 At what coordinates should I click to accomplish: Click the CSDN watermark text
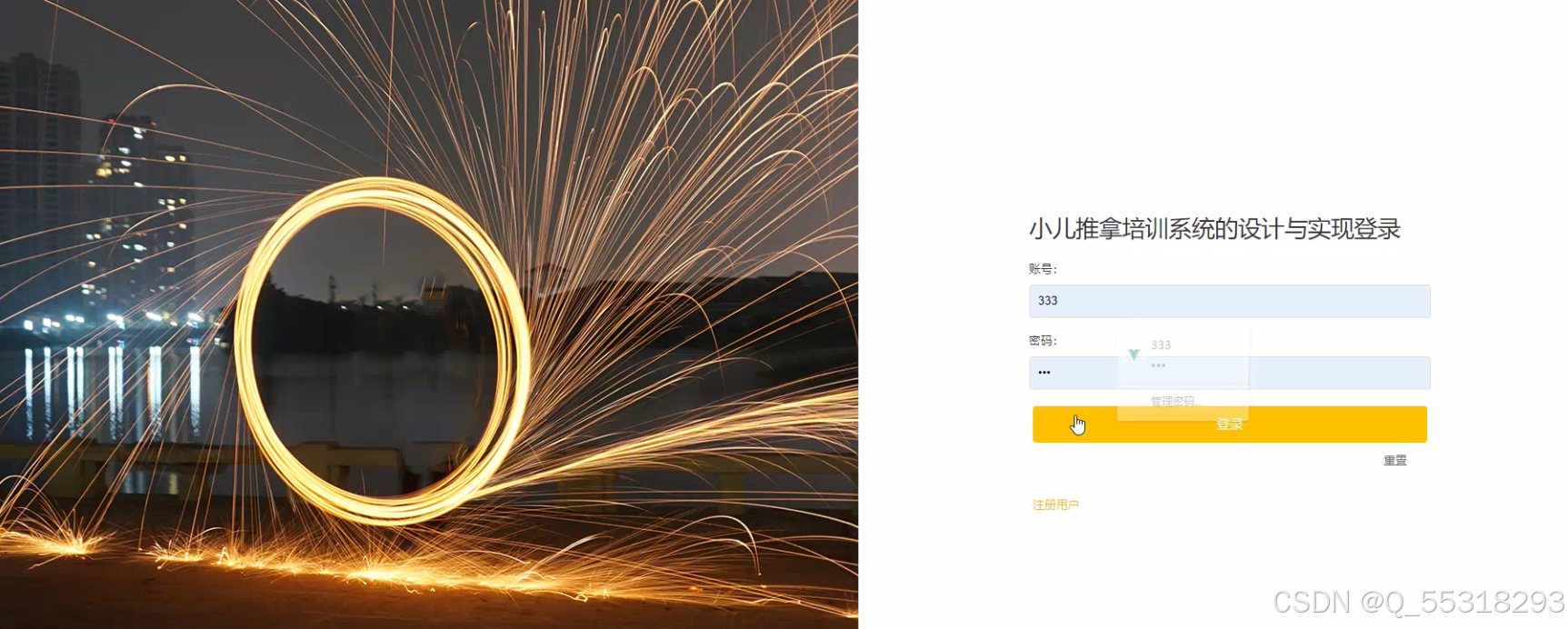[x=1418, y=602]
